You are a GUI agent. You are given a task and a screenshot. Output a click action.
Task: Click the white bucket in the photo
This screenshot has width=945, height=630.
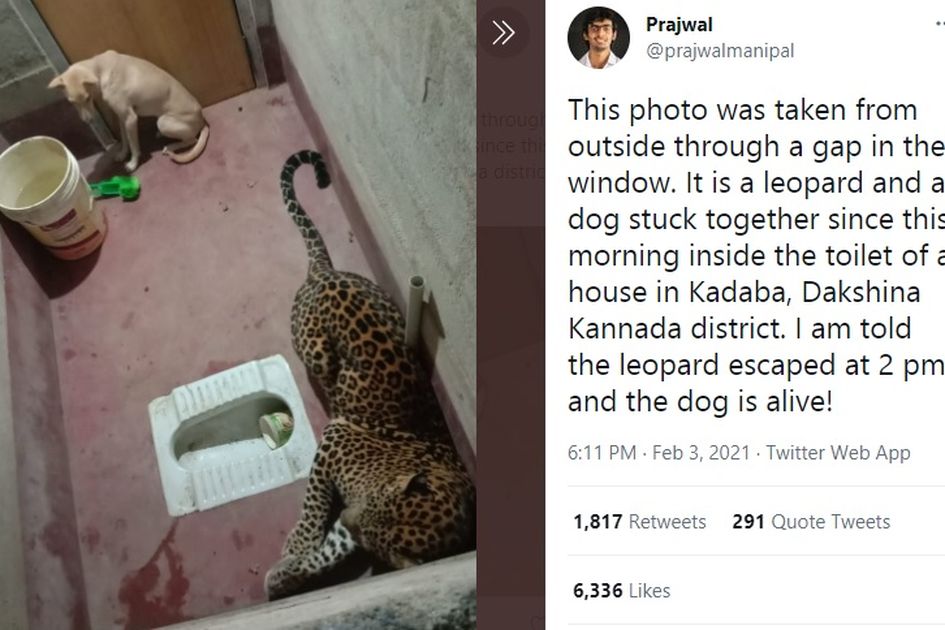(x=51, y=196)
